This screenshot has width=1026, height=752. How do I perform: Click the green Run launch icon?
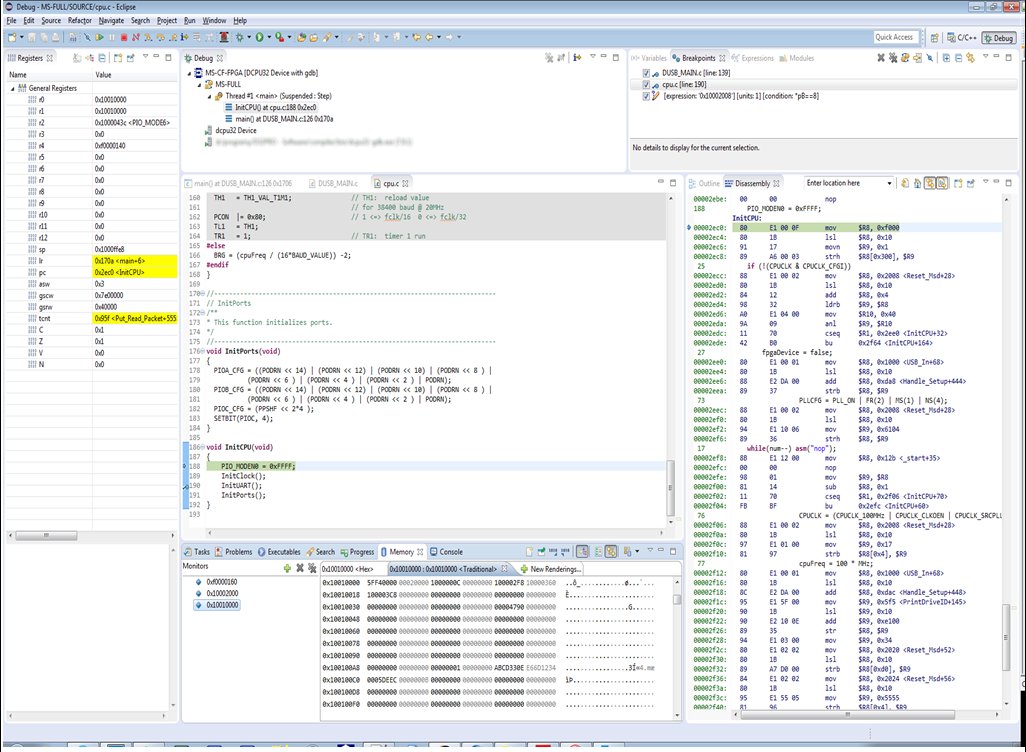(259, 37)
